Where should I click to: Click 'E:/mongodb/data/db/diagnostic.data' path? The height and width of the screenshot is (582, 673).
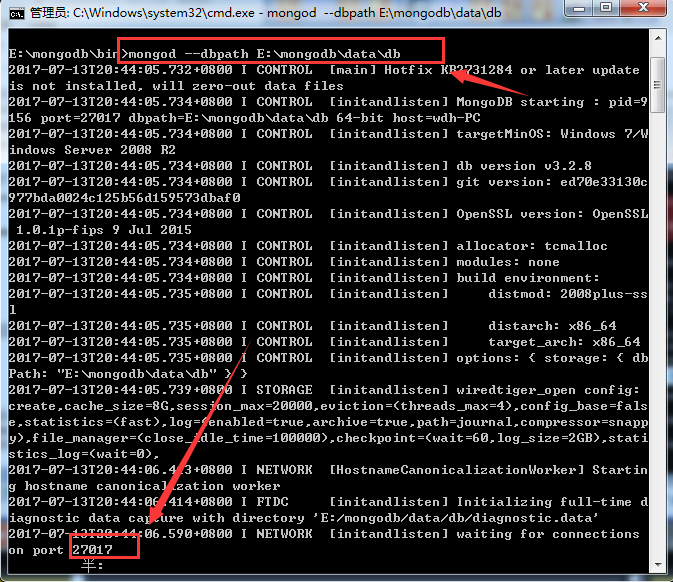pyautogui.click(x=456, y=518)
